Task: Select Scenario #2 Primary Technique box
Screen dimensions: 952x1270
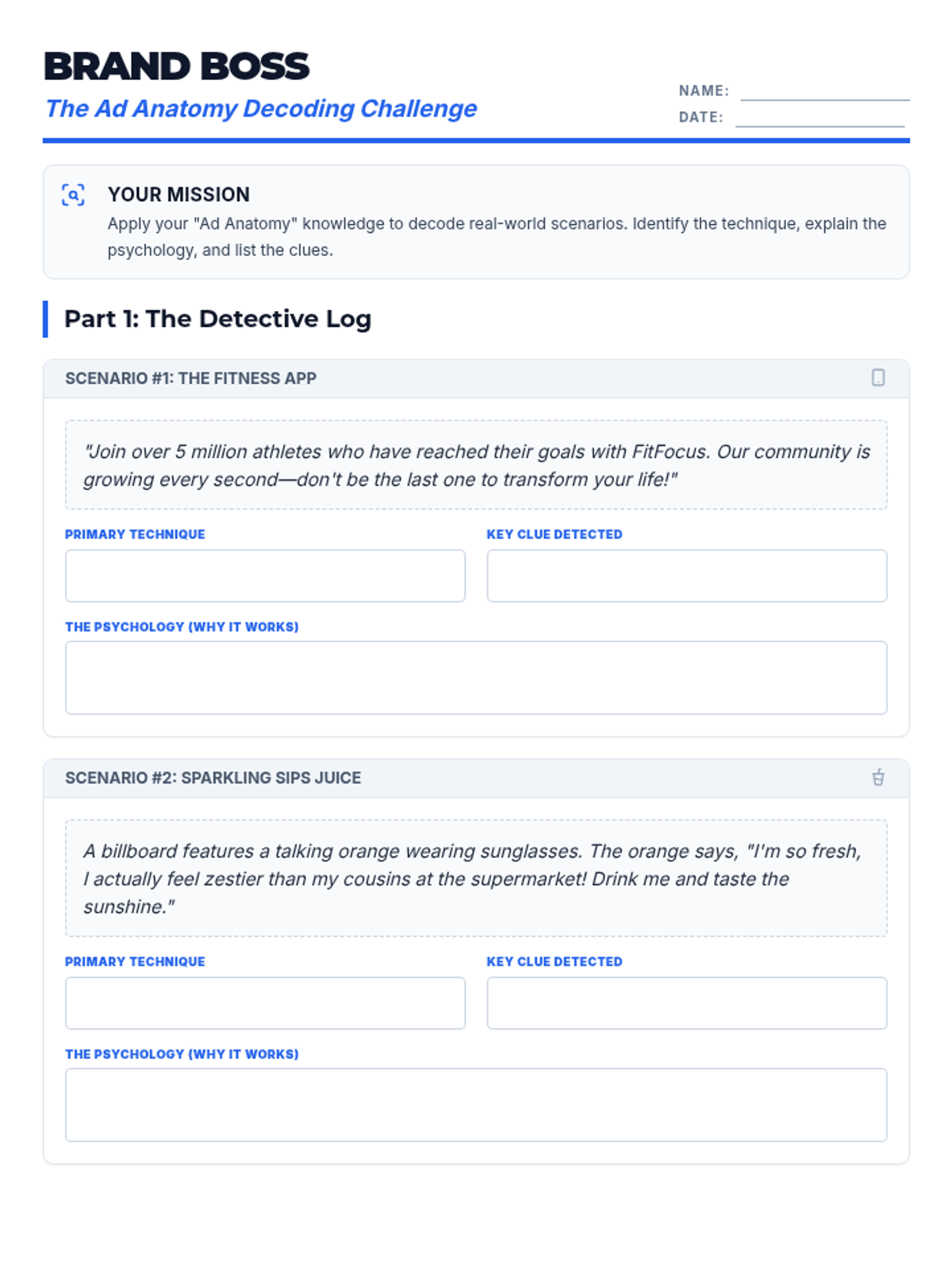Action: click(x=265, y=1003)
